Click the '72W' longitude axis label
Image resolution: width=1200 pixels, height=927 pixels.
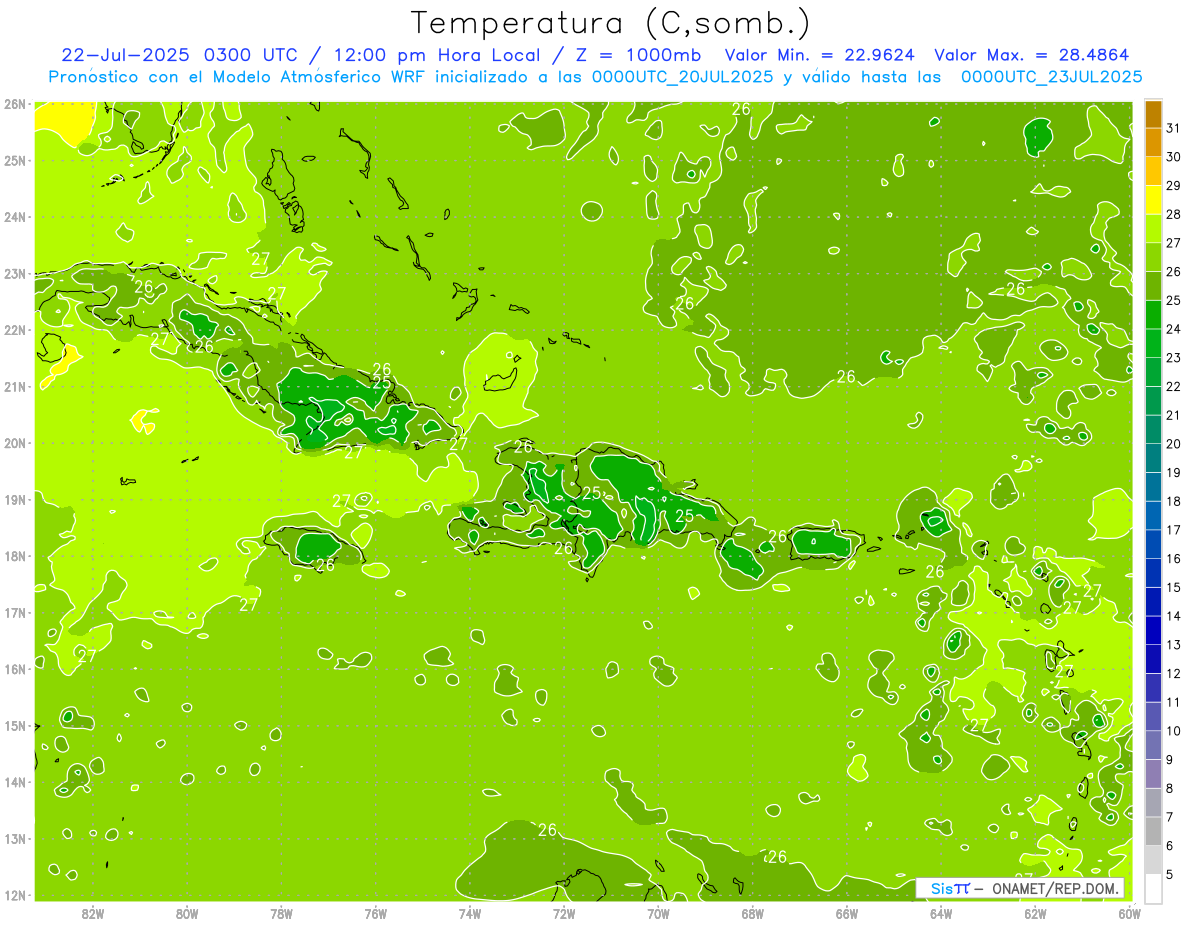[x=564, y=913]
